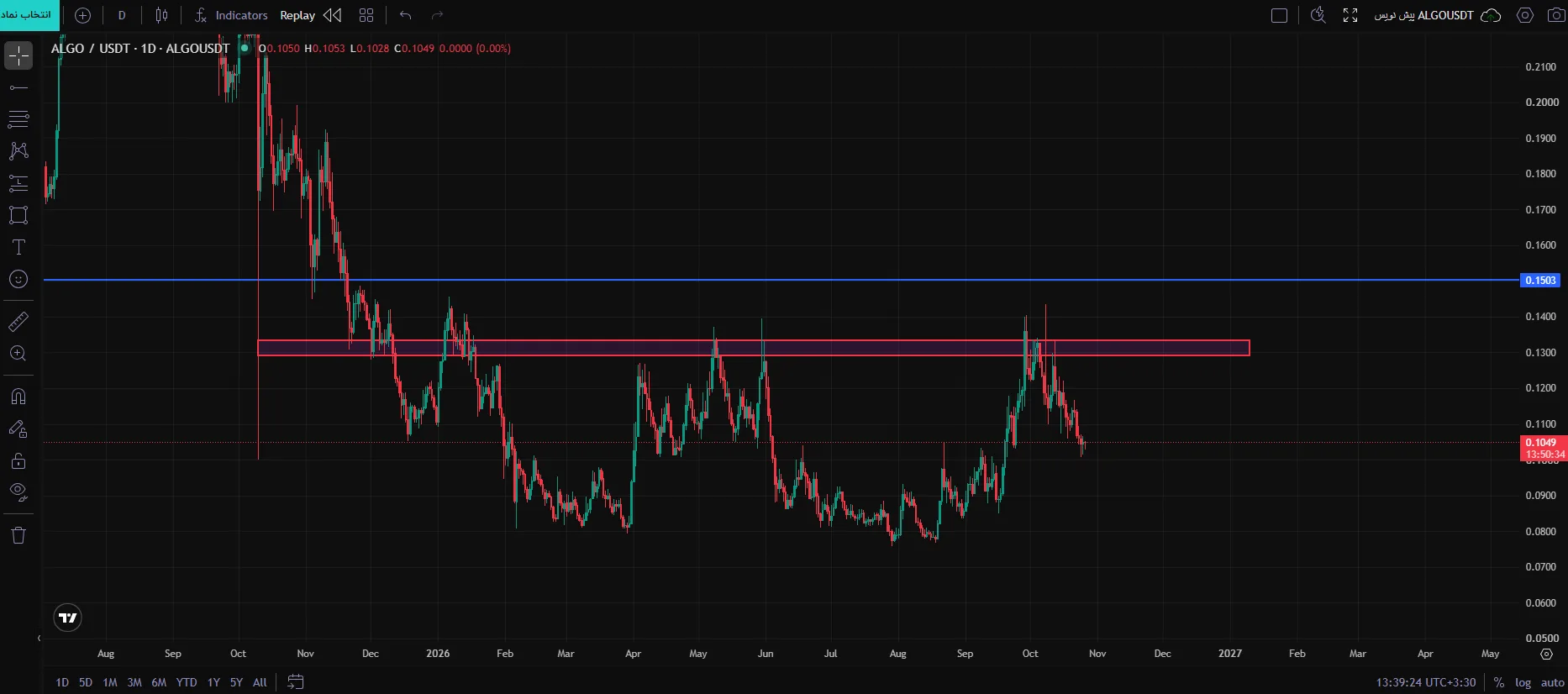The width and height of the screenshot is (1568, 694).
Task: Open the D interval dropdown
Action: tap(122, 15)
